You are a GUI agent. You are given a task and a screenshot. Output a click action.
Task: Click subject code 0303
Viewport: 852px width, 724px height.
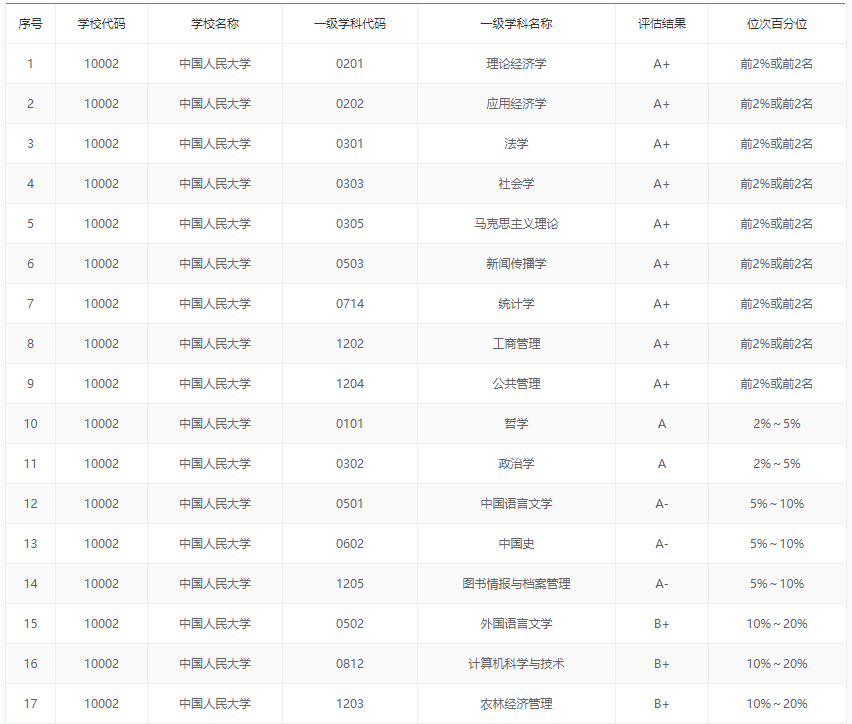click(350, 184)
